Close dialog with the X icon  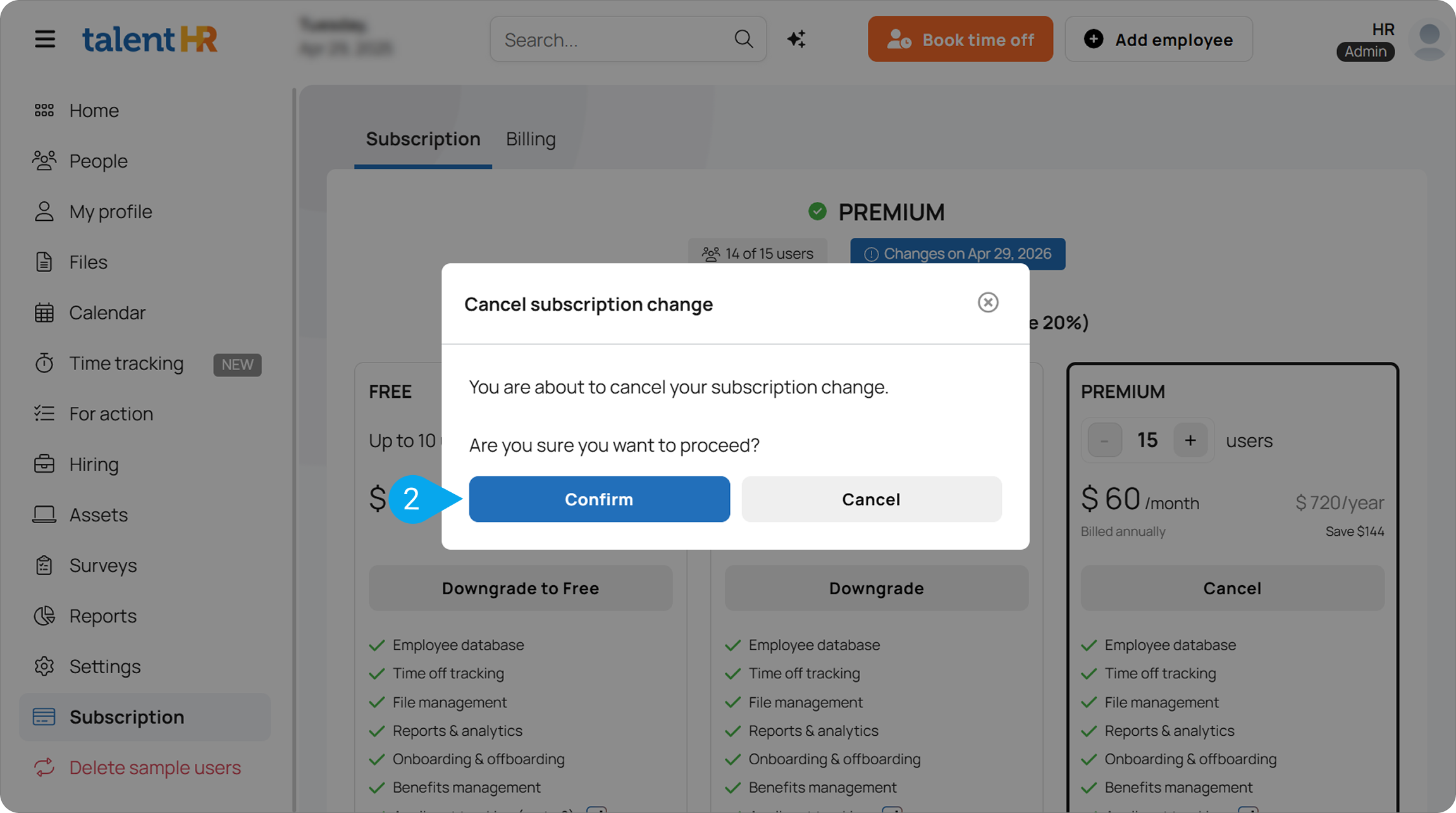pos(988,302)
